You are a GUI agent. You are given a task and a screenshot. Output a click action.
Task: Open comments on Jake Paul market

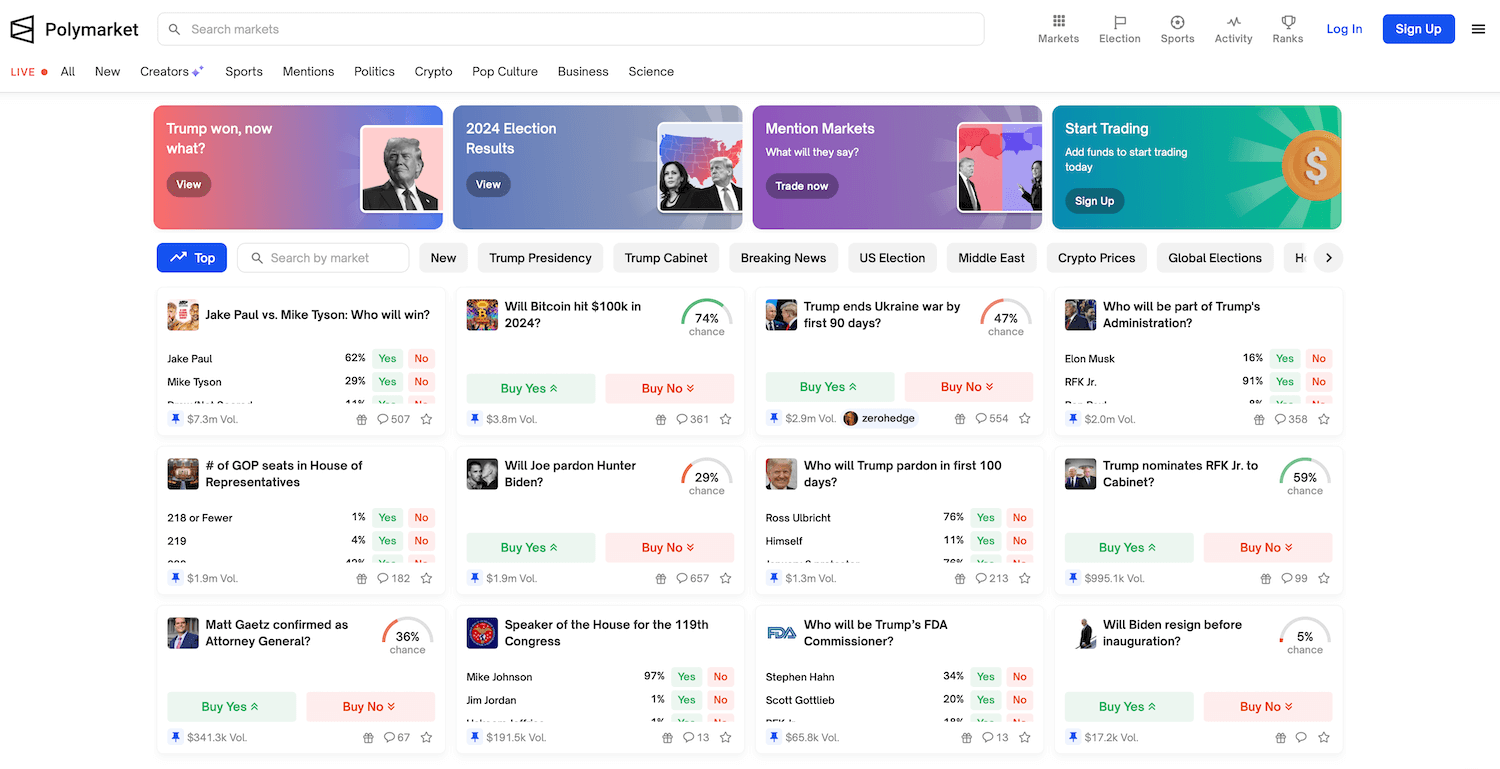tap(394, 419)
